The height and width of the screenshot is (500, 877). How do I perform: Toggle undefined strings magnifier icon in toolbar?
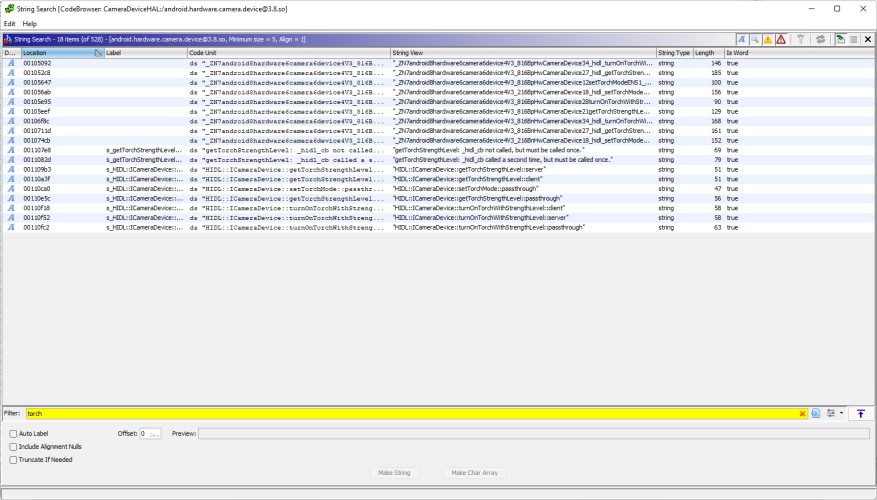tap(755, 39)
